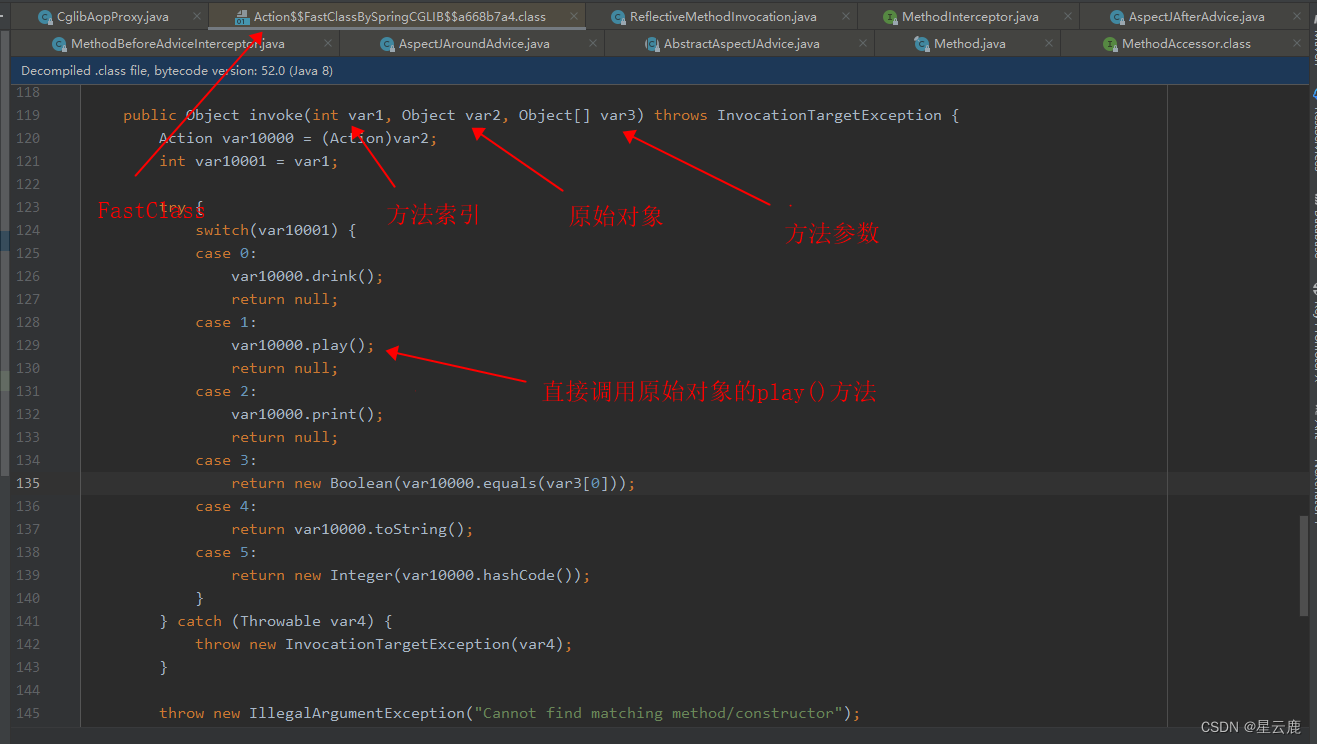Click the green interface icon on MethodInterceptor.java tab
This screenshot has height=744, width=1317.
[x=889, y=16]
